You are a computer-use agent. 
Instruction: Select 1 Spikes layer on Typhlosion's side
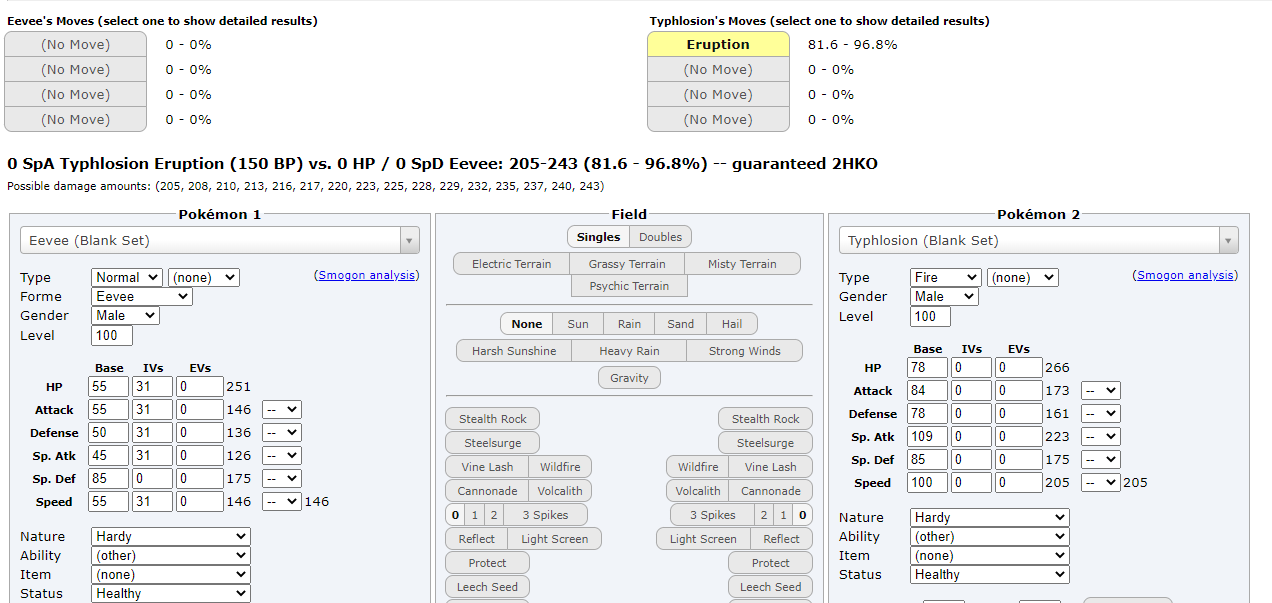(783, 515)
